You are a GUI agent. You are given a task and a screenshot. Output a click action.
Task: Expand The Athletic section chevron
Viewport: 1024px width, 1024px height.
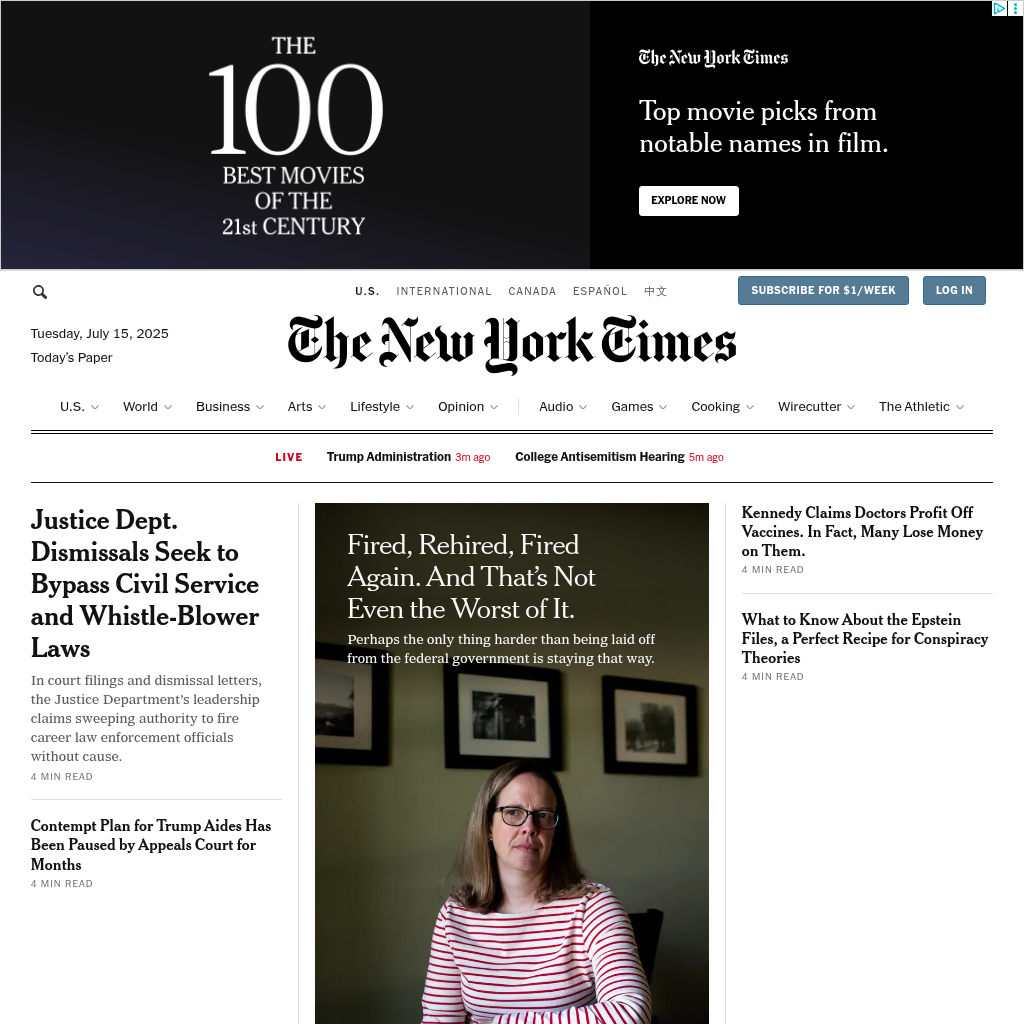pos(959,407)
